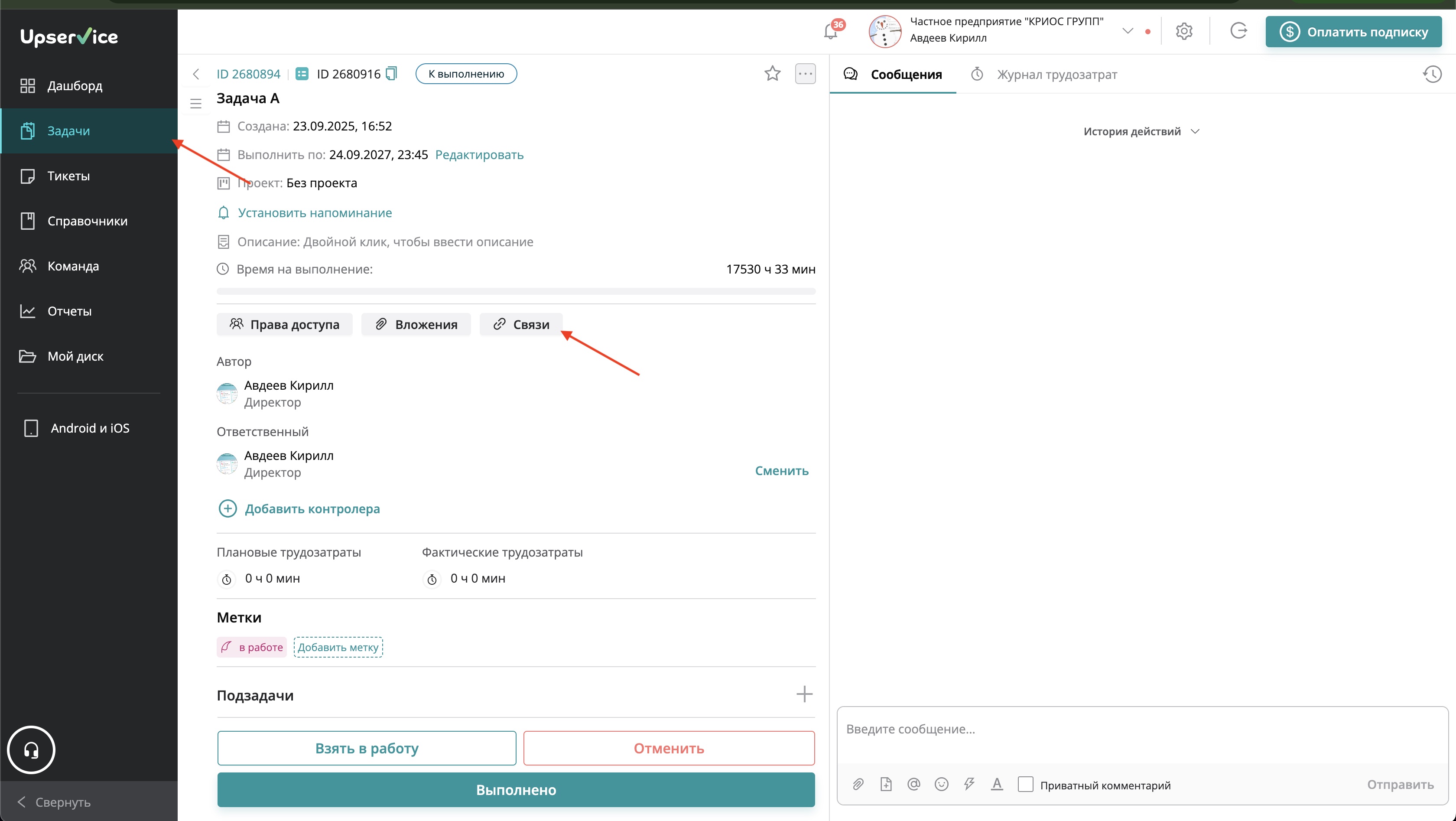Insert emoji with smiley icon

941,784
